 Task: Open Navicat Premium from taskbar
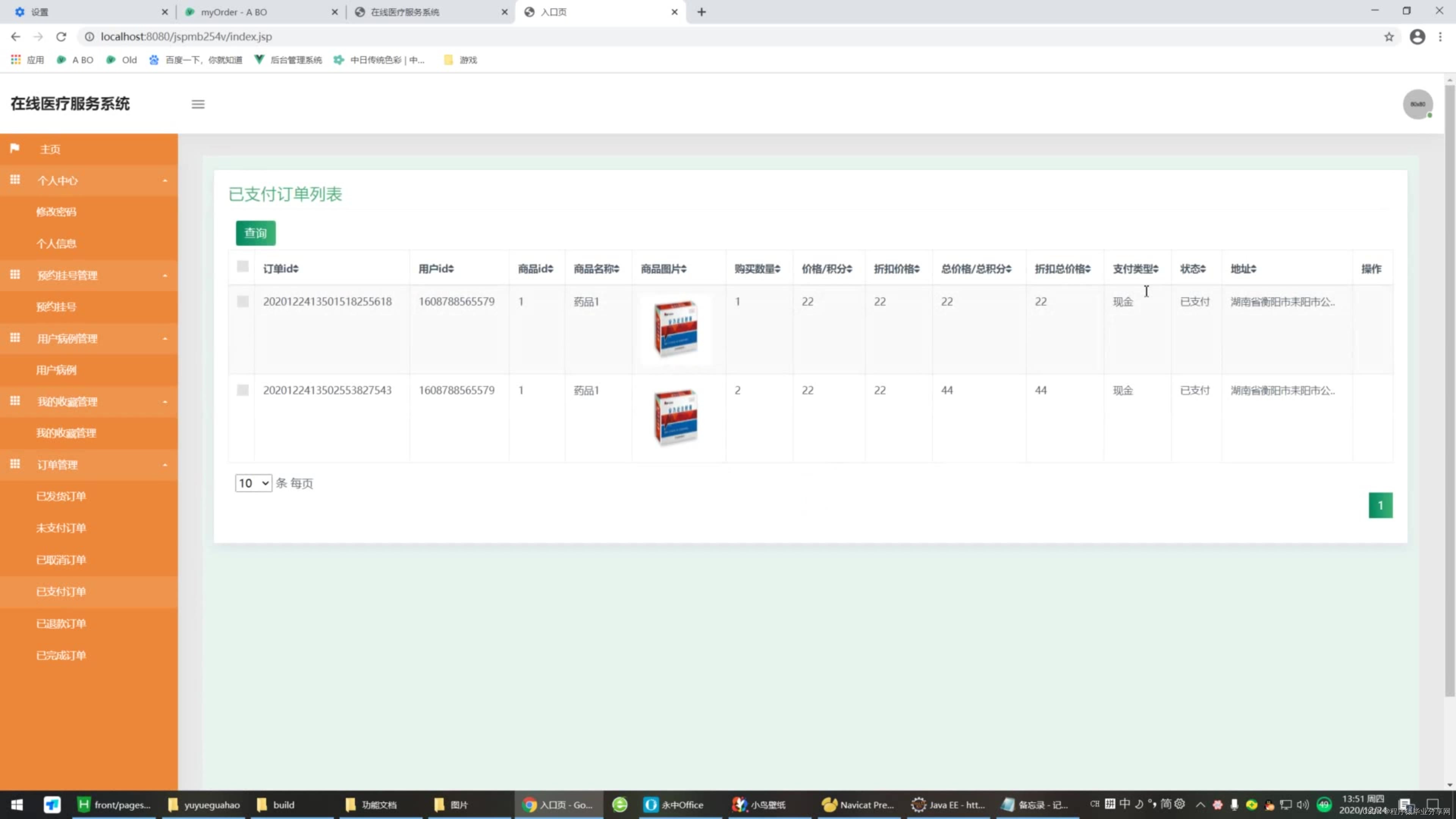point(858,804)
